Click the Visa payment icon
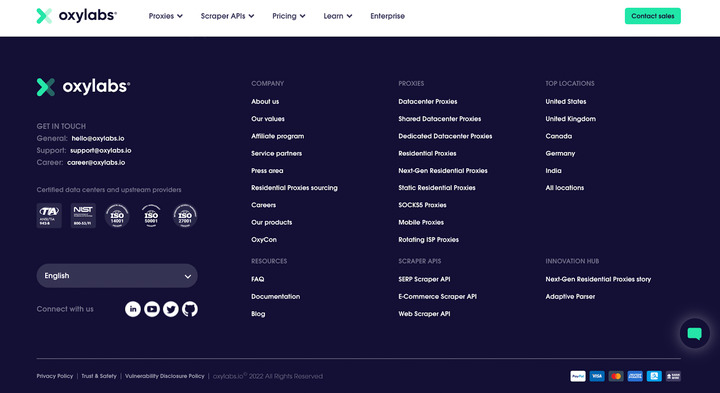This screenshot has width=720, height=393. 597,376
